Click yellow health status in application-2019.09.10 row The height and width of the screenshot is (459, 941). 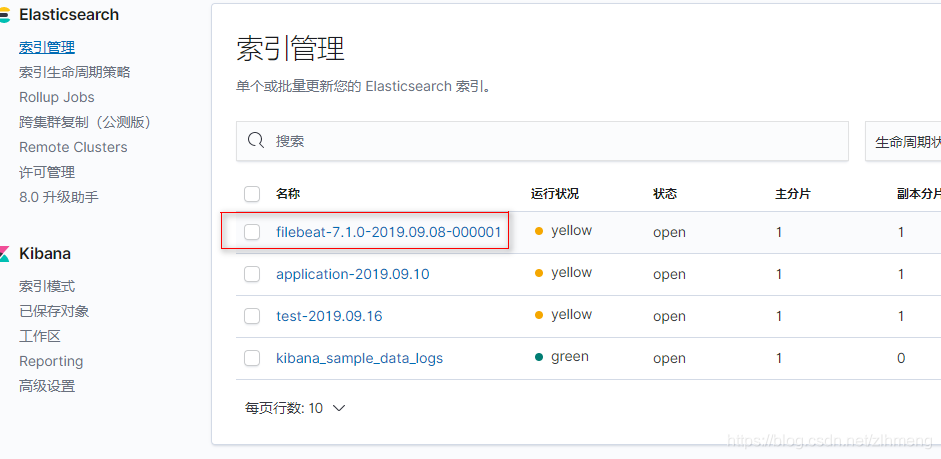[563, 273]
